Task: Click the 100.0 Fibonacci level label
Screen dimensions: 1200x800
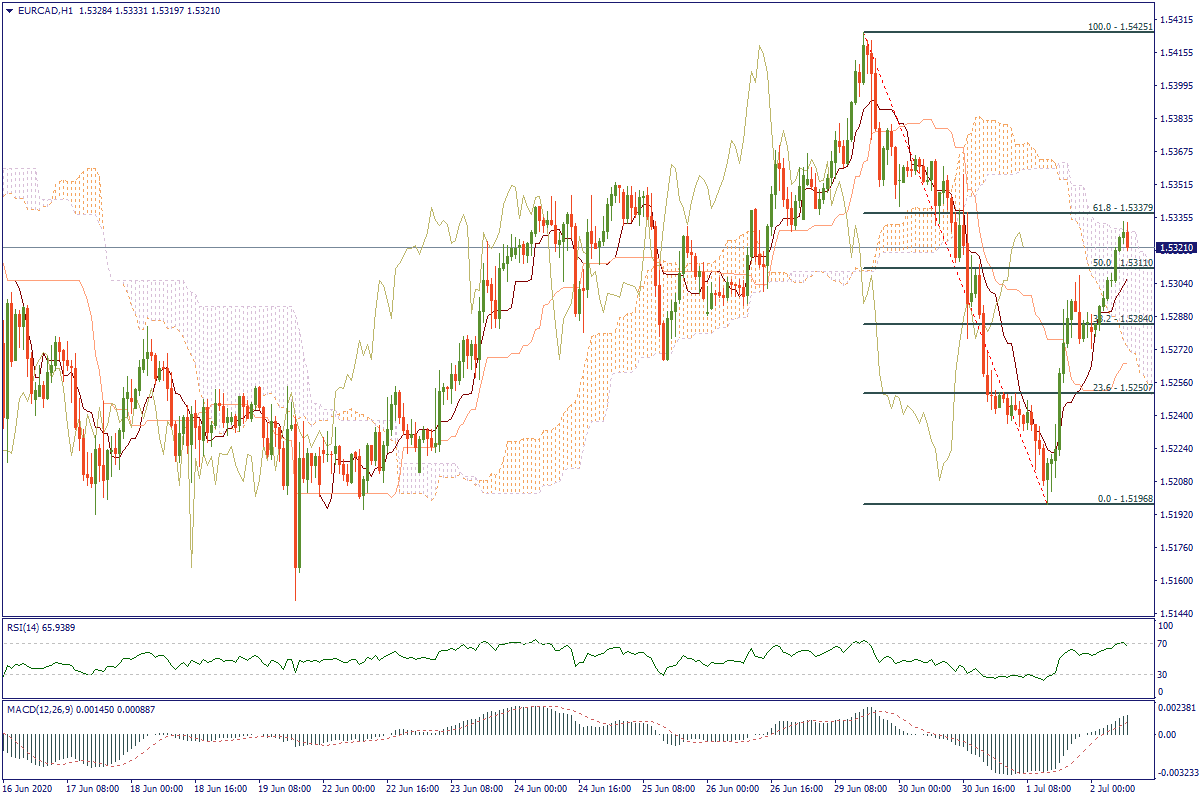Action: tap(1120, 27)
